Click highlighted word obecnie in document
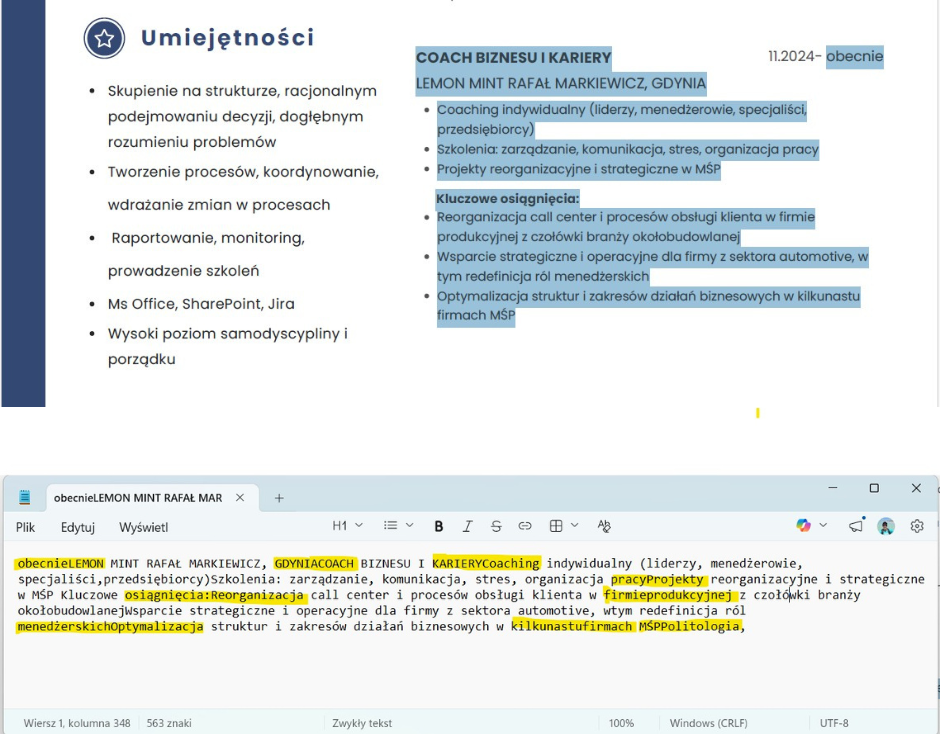Image resolution: width=940 pixels, height=734 pixels. [854, 56]
